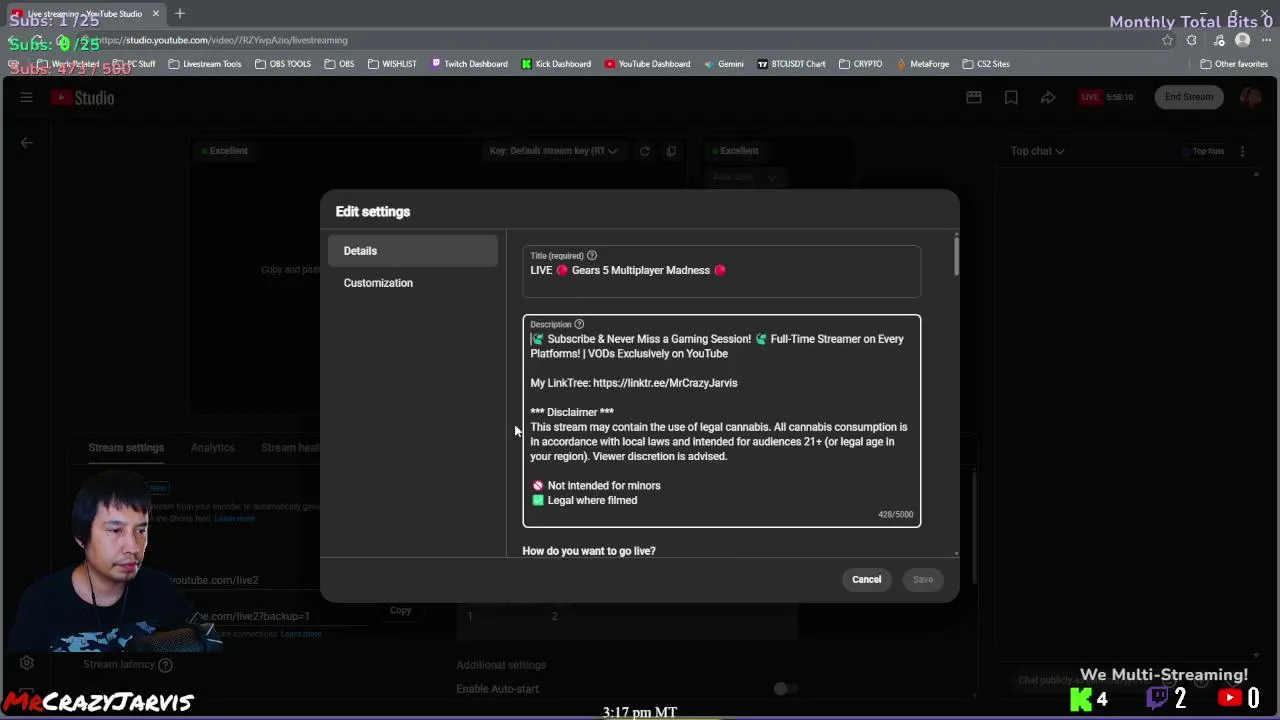Open Learn more link about Shorts feed

pos(234,519)
